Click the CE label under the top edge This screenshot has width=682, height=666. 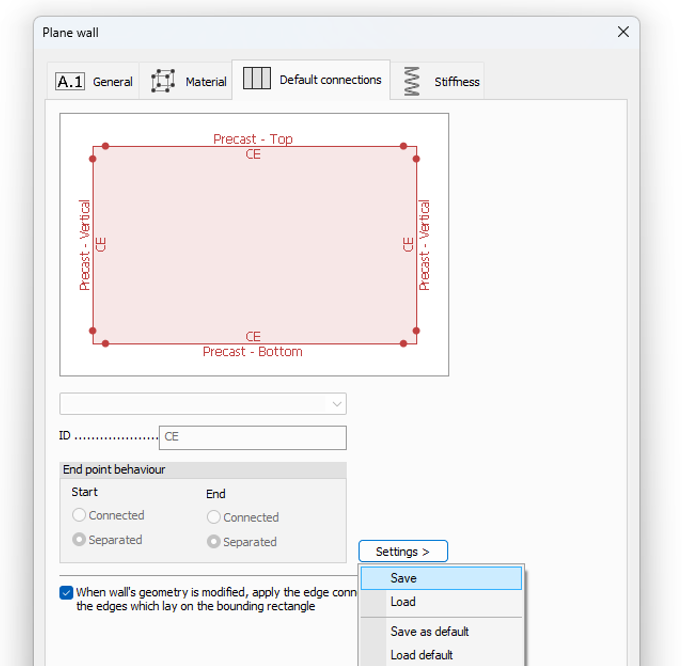tap(253, 154)
